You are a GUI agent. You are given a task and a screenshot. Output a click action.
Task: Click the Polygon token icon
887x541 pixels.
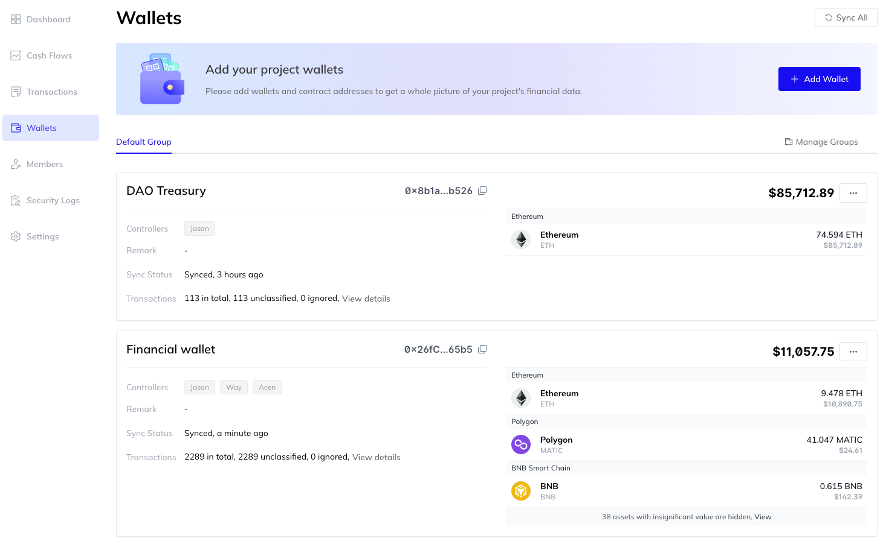520,444
